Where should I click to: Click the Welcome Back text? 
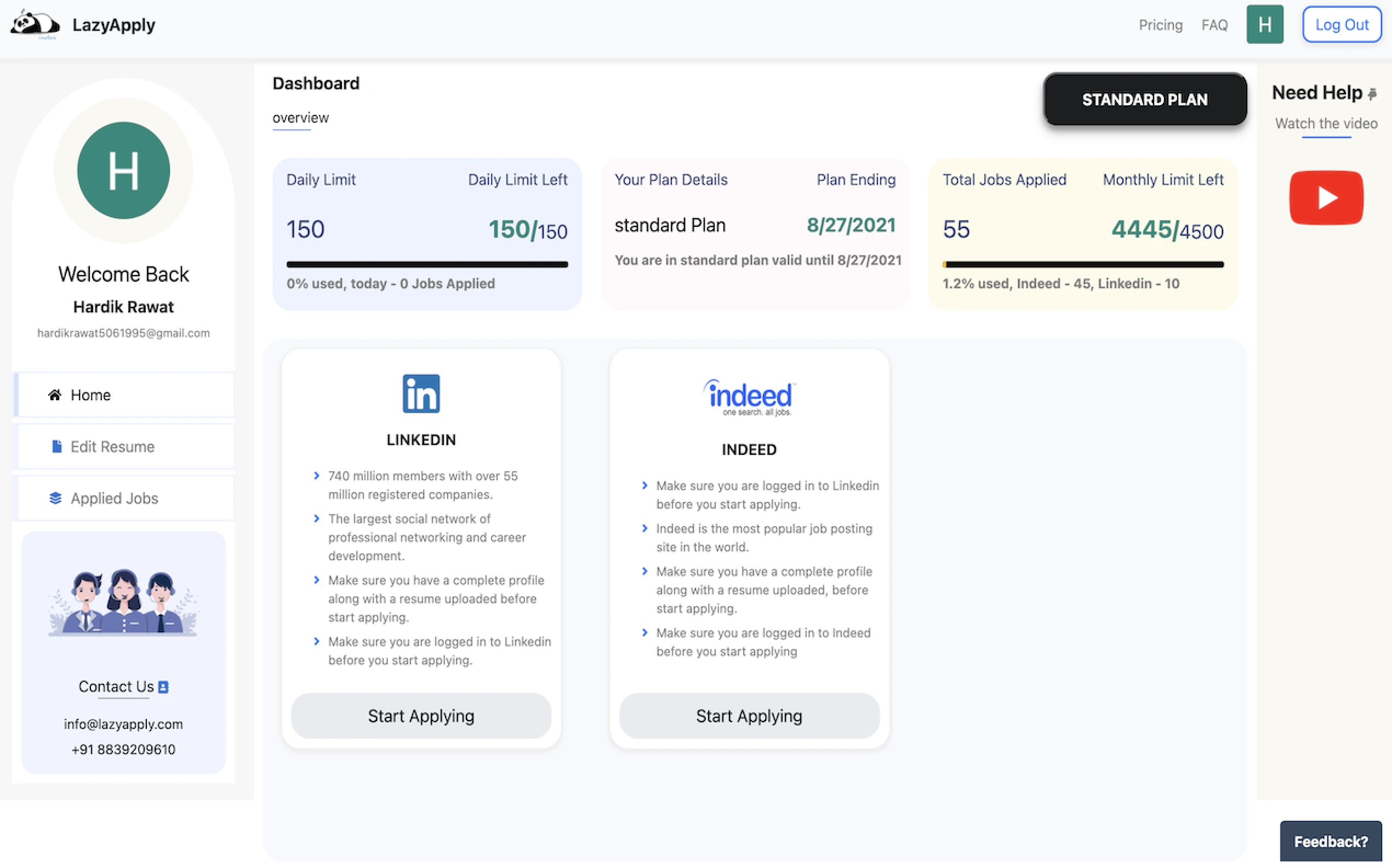click(123, 274)
